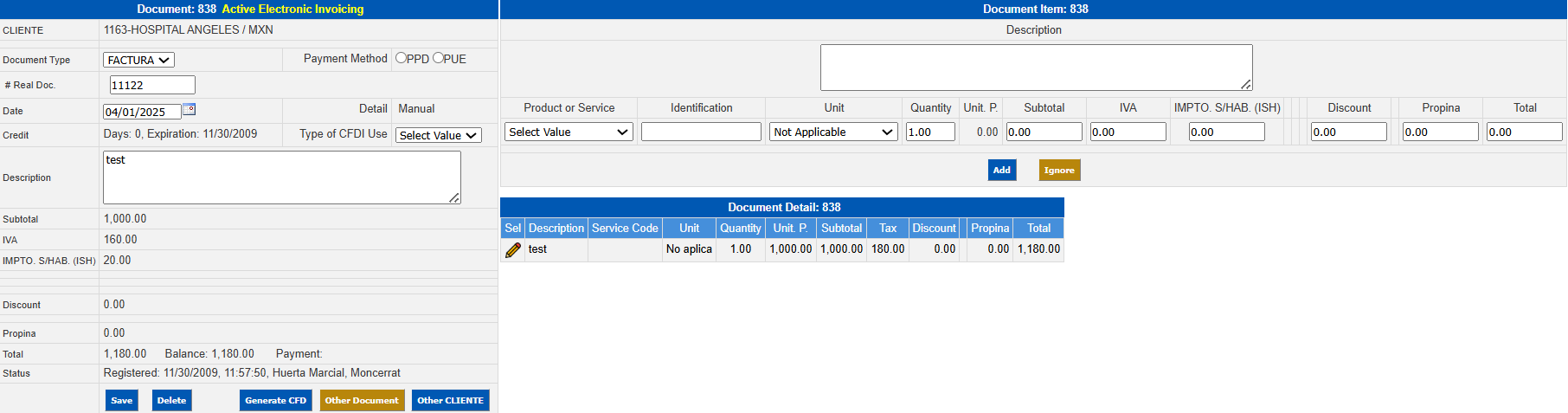Image resolution: width=1568 pixels, height=413 pixels.
Task: Select the PPD payment method option
Action: click(401, 58)
